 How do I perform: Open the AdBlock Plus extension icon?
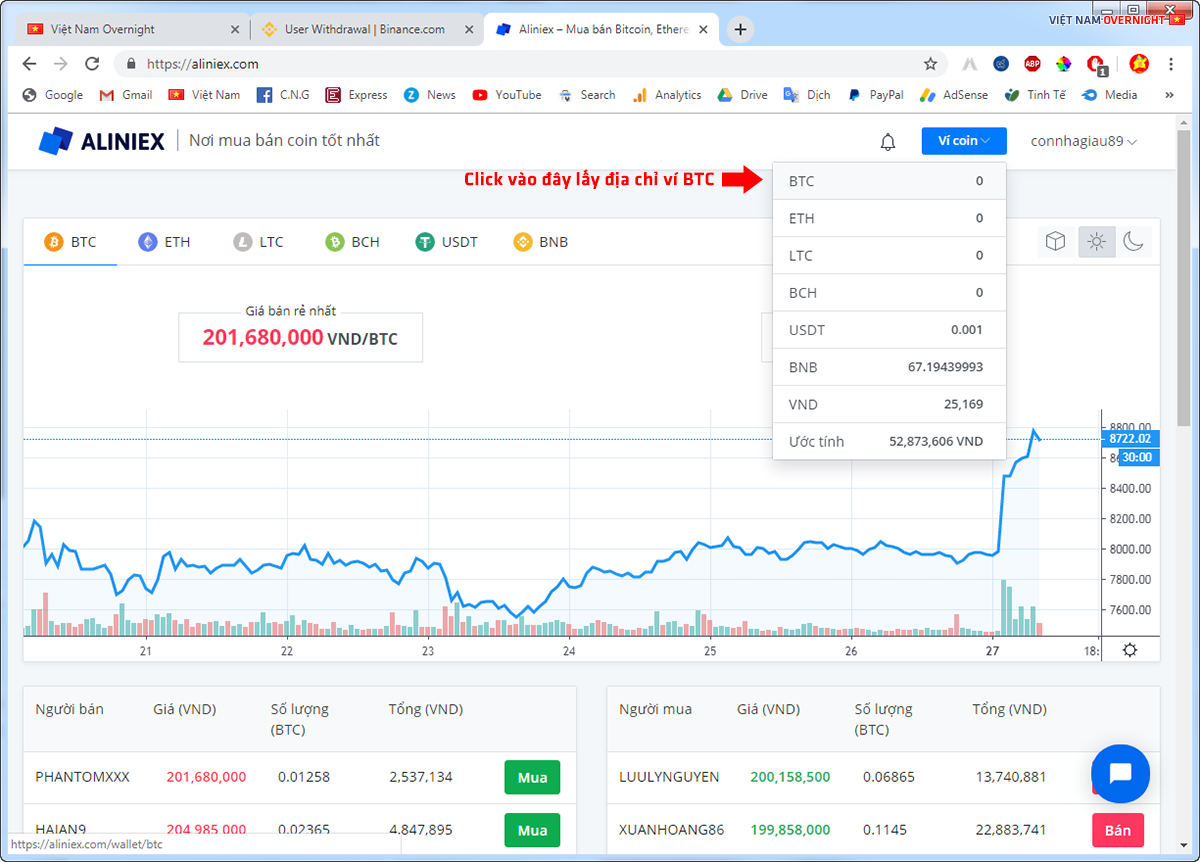point(1032,64)
